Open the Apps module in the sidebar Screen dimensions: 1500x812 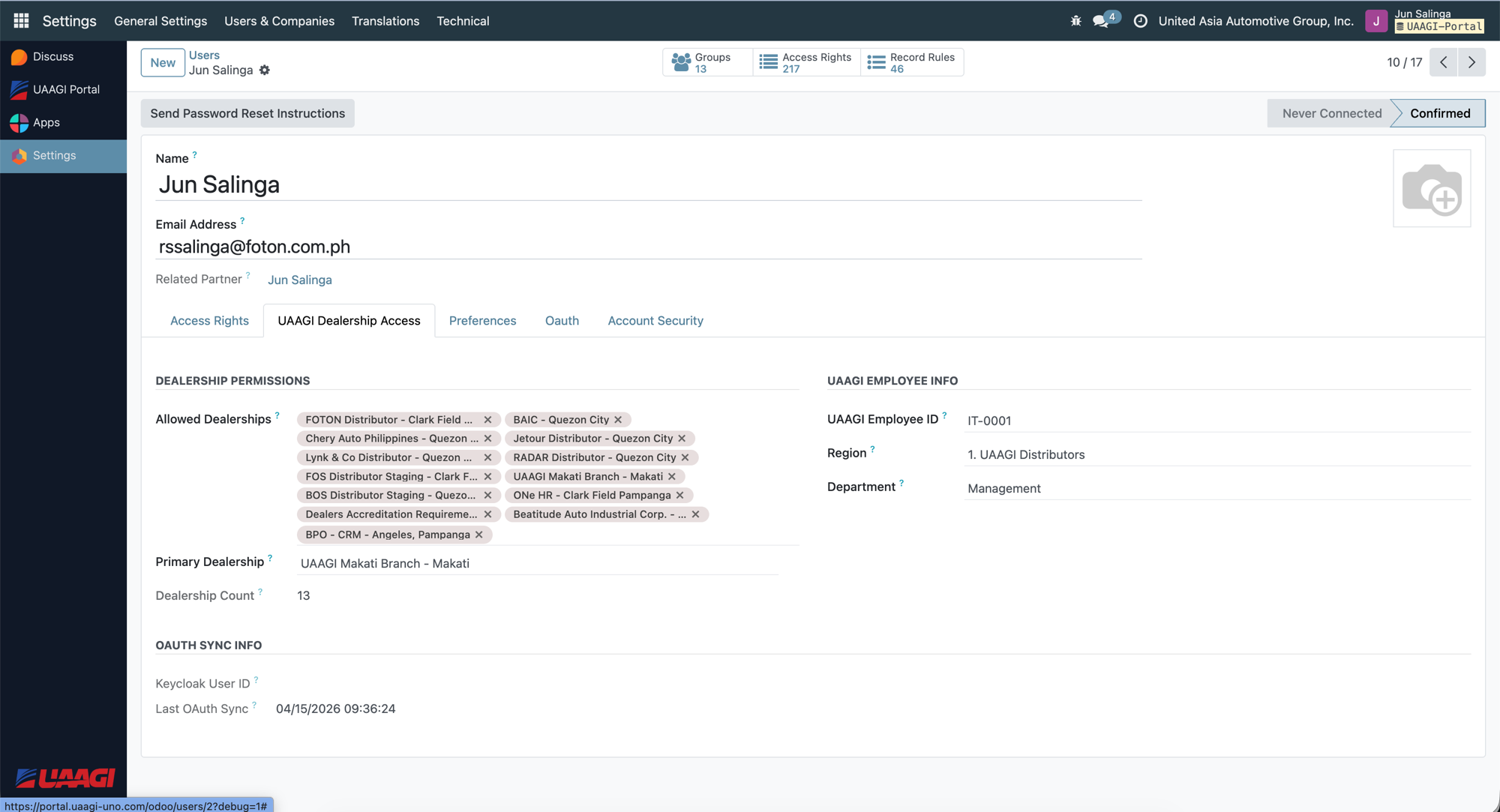click(46, 122)
